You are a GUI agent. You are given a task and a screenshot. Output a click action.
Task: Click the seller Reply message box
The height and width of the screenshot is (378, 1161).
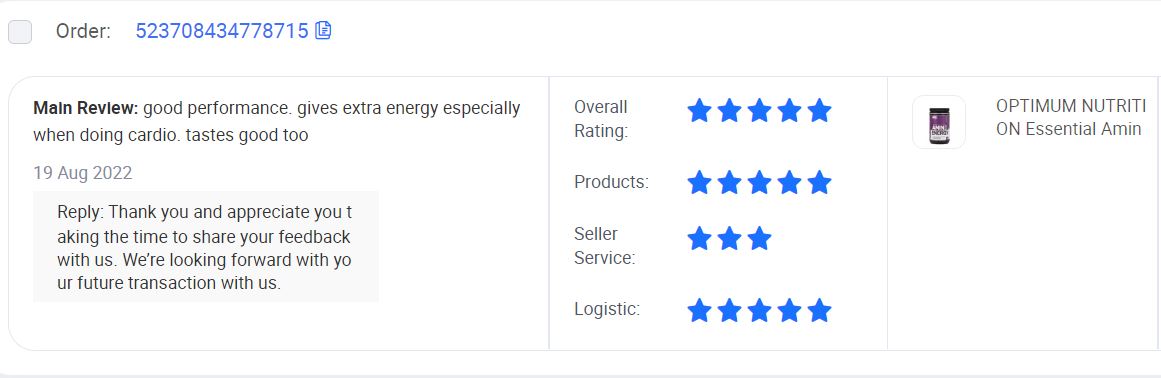206,247
